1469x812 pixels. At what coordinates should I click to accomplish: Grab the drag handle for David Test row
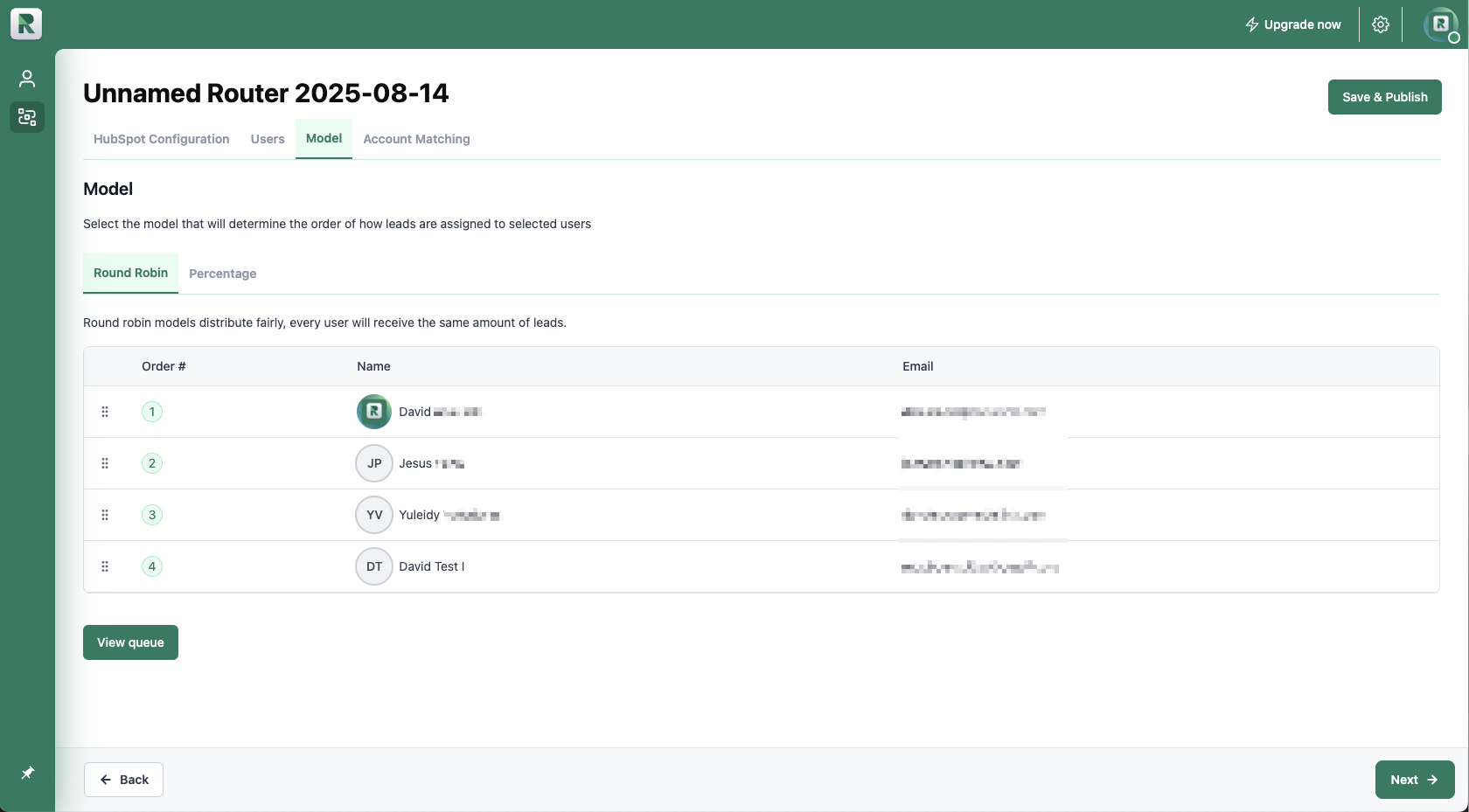105,566
